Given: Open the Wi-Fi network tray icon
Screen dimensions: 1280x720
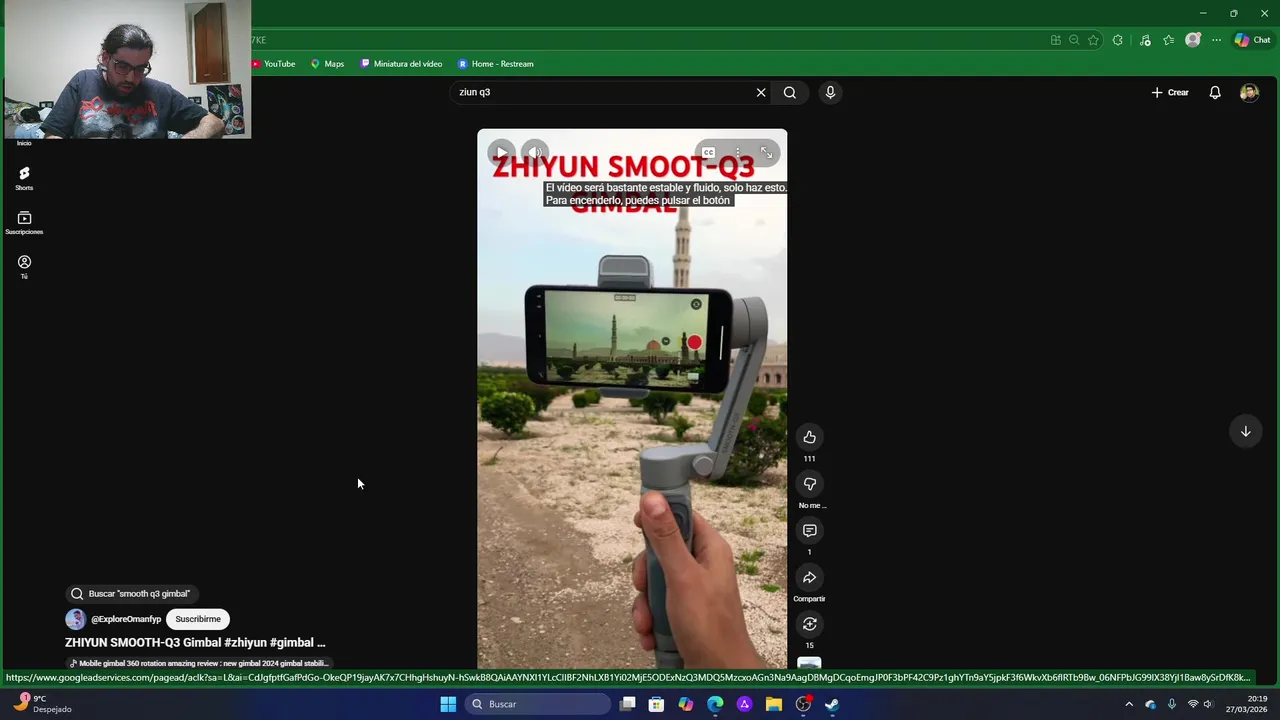Looking at the screenshot, I should 1192,704.
